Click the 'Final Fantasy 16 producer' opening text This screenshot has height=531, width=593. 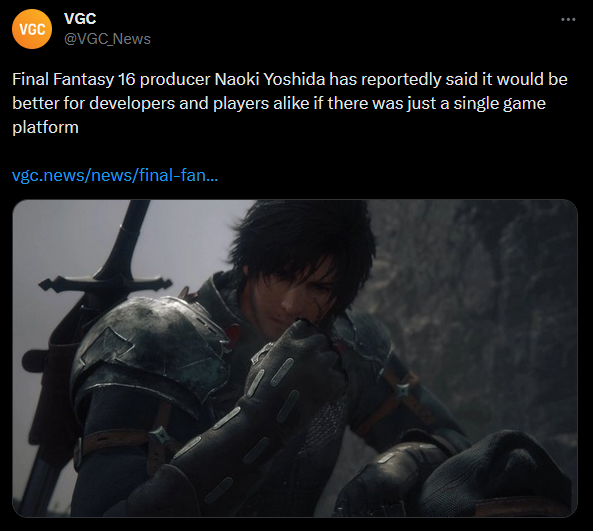tap(111, 79)
